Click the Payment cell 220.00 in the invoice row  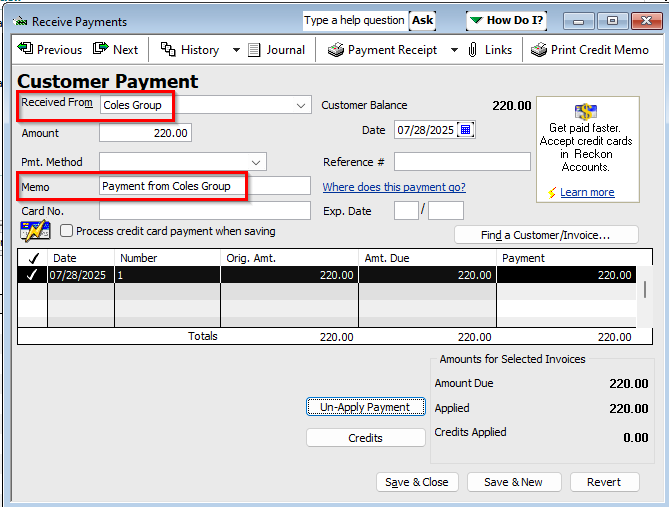point(567,275)
